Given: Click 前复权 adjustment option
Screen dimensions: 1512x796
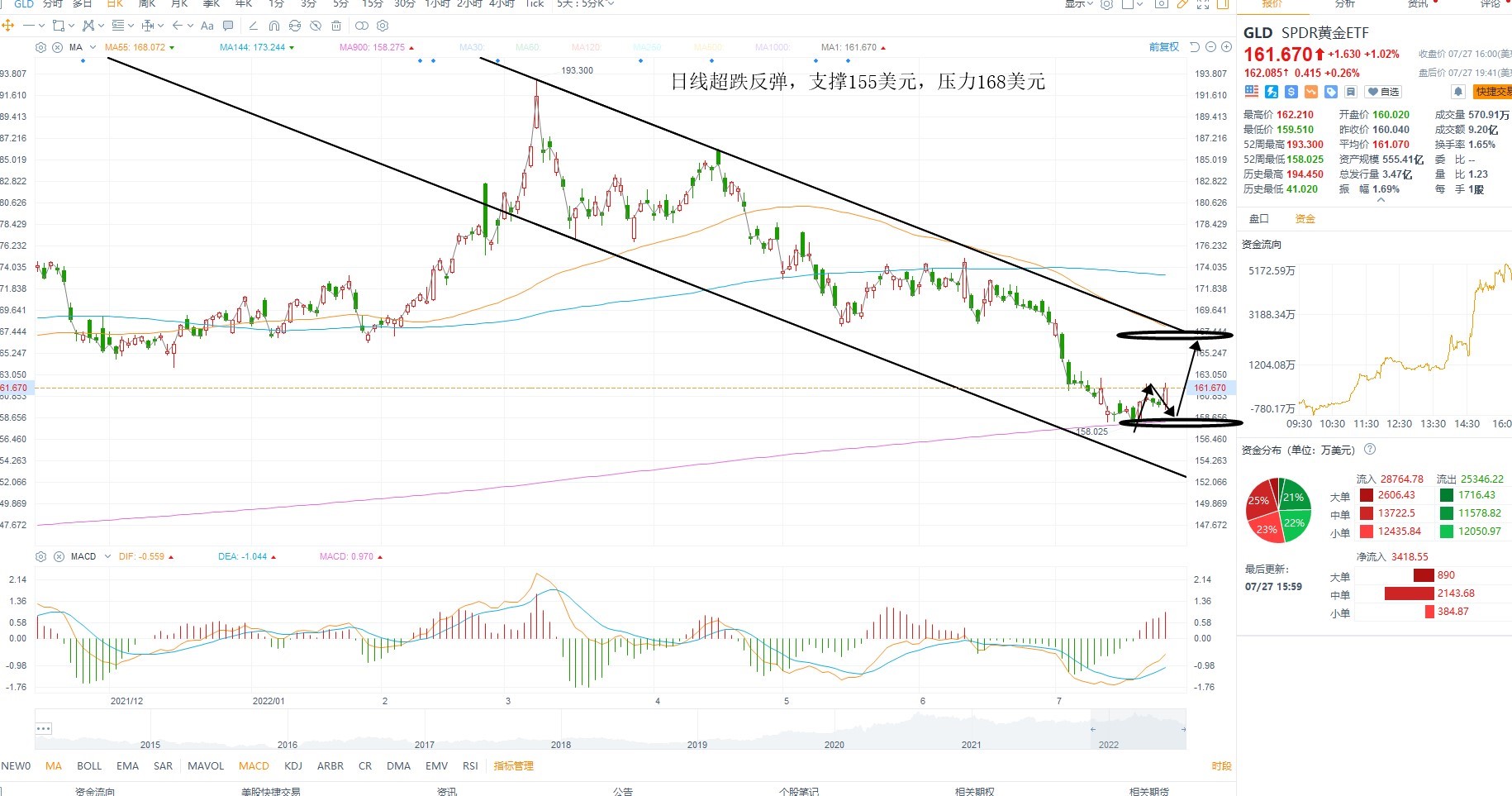Looking at the screenshot, I should coord(1164,47).
